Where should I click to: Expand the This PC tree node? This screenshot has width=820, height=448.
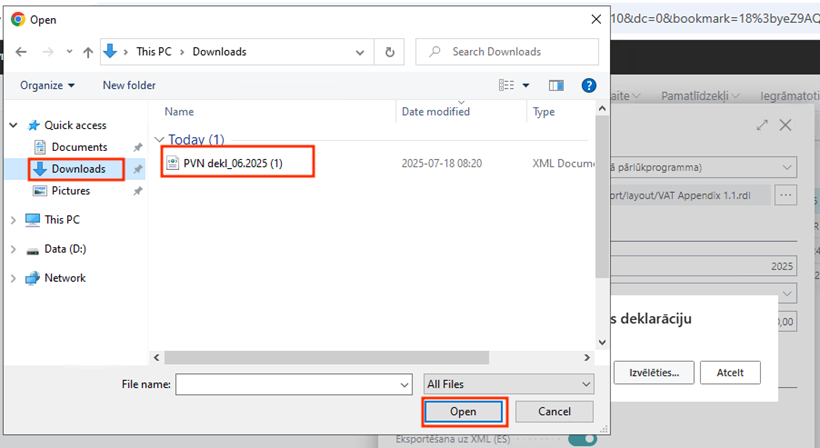click(13, 220)
